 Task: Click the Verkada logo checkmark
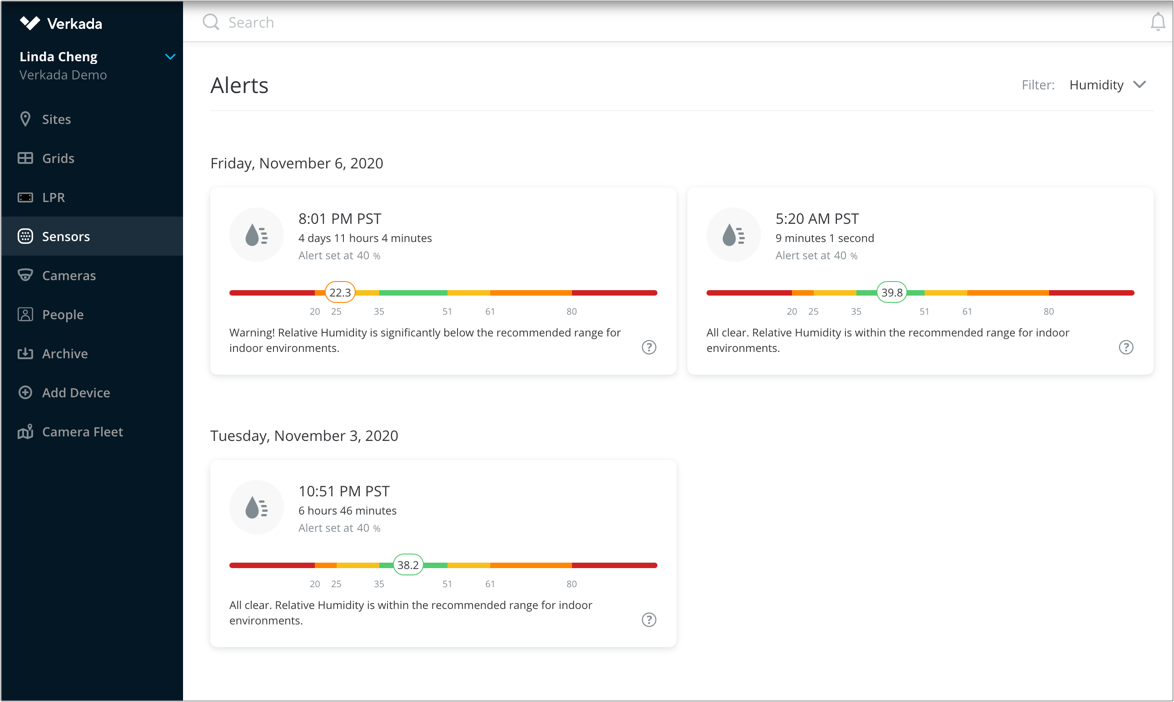coord(31,22)
